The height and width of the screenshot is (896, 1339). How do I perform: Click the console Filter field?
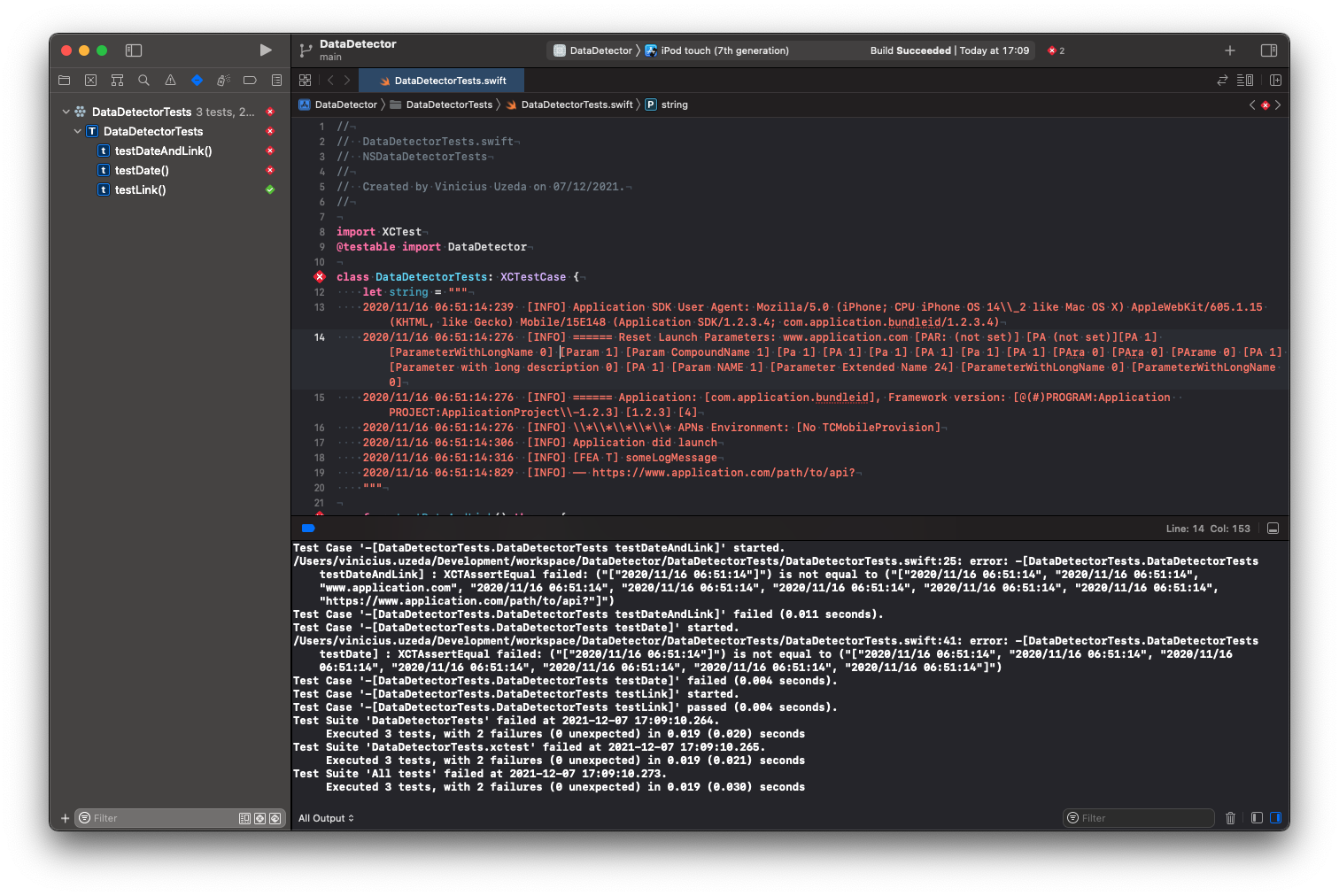[x=1142, y=818]
